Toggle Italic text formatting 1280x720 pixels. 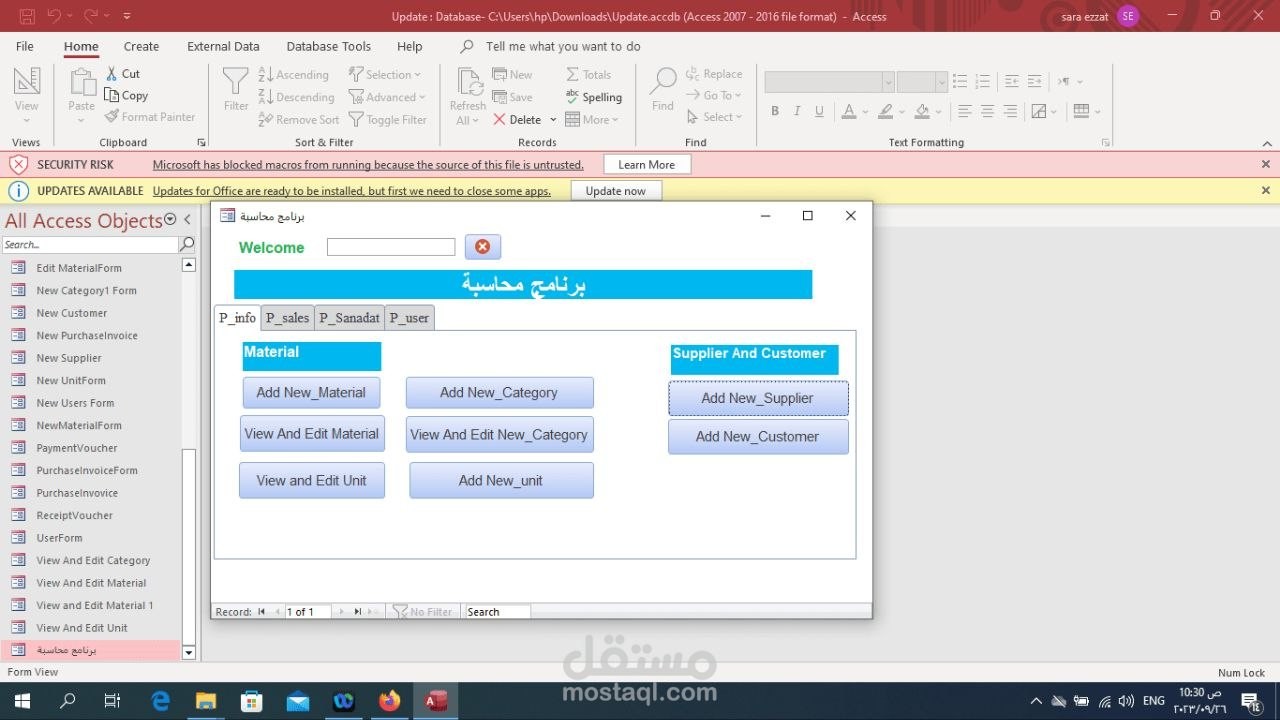click(x=798, y=111)
